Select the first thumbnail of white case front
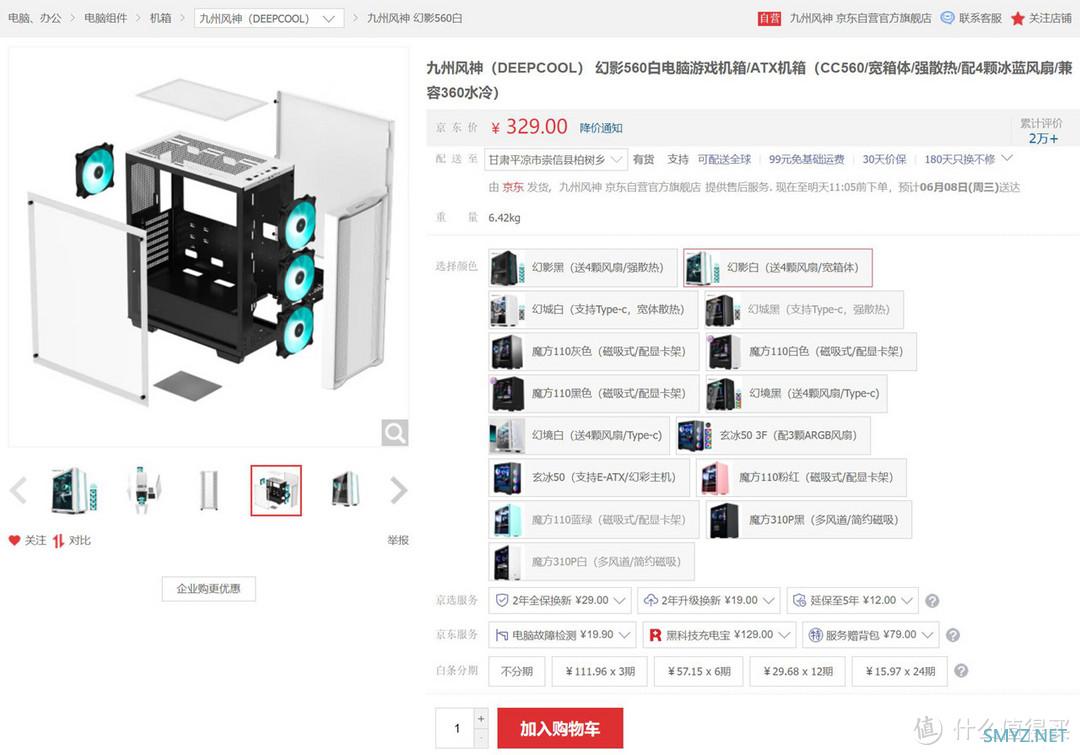This screenshot has width=1080, height=755. 74,490
